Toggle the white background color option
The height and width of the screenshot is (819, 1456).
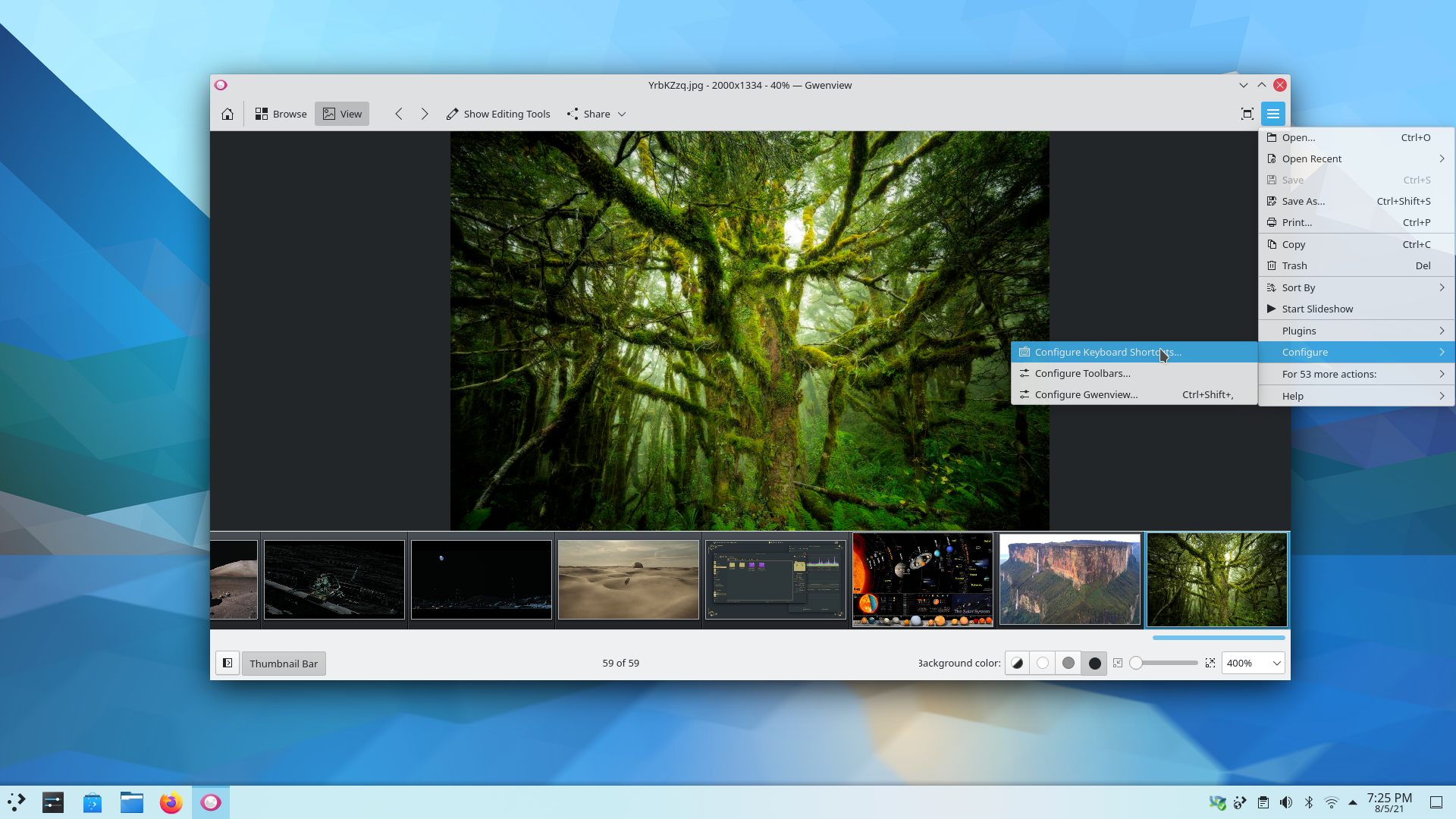coord(1043,663)
